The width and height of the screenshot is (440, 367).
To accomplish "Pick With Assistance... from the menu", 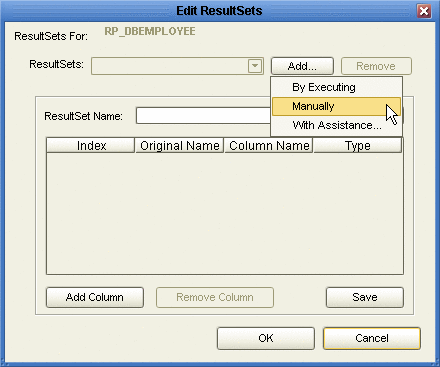I will point(337,125).
